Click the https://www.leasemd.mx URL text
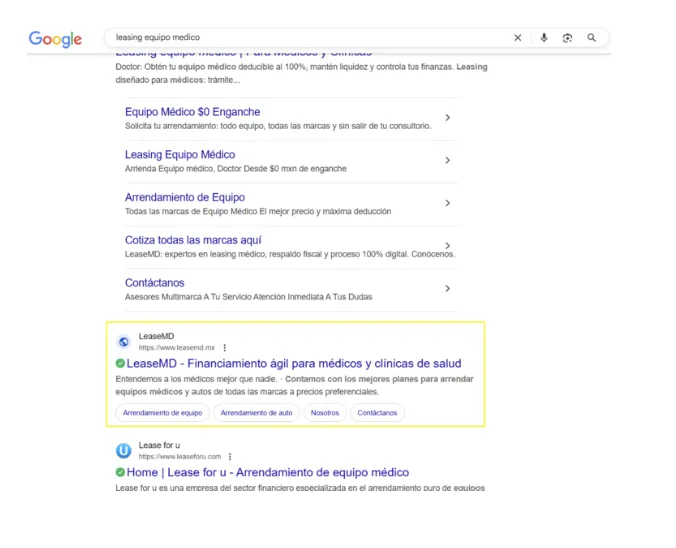Image resolution: width=676 pixels, height=548 pixels. tap(176, 348)
